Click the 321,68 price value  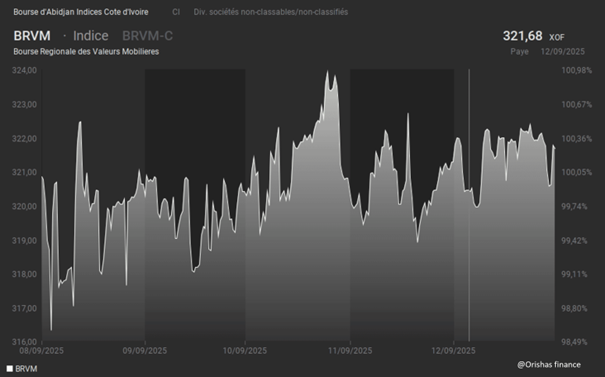522,36
